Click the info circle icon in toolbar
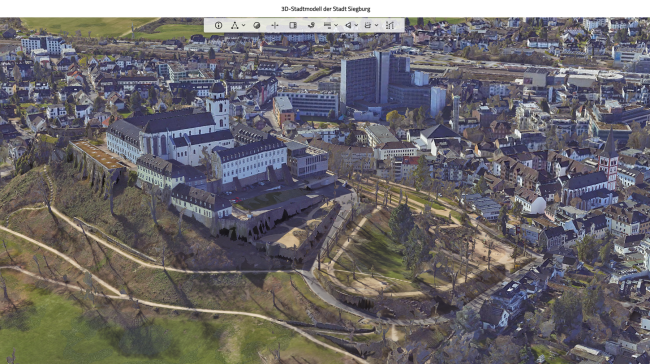650x364 pixels. 218,25
